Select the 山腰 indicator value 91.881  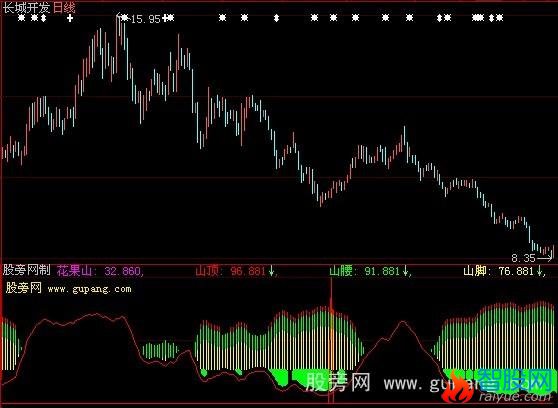coord(382,272)
